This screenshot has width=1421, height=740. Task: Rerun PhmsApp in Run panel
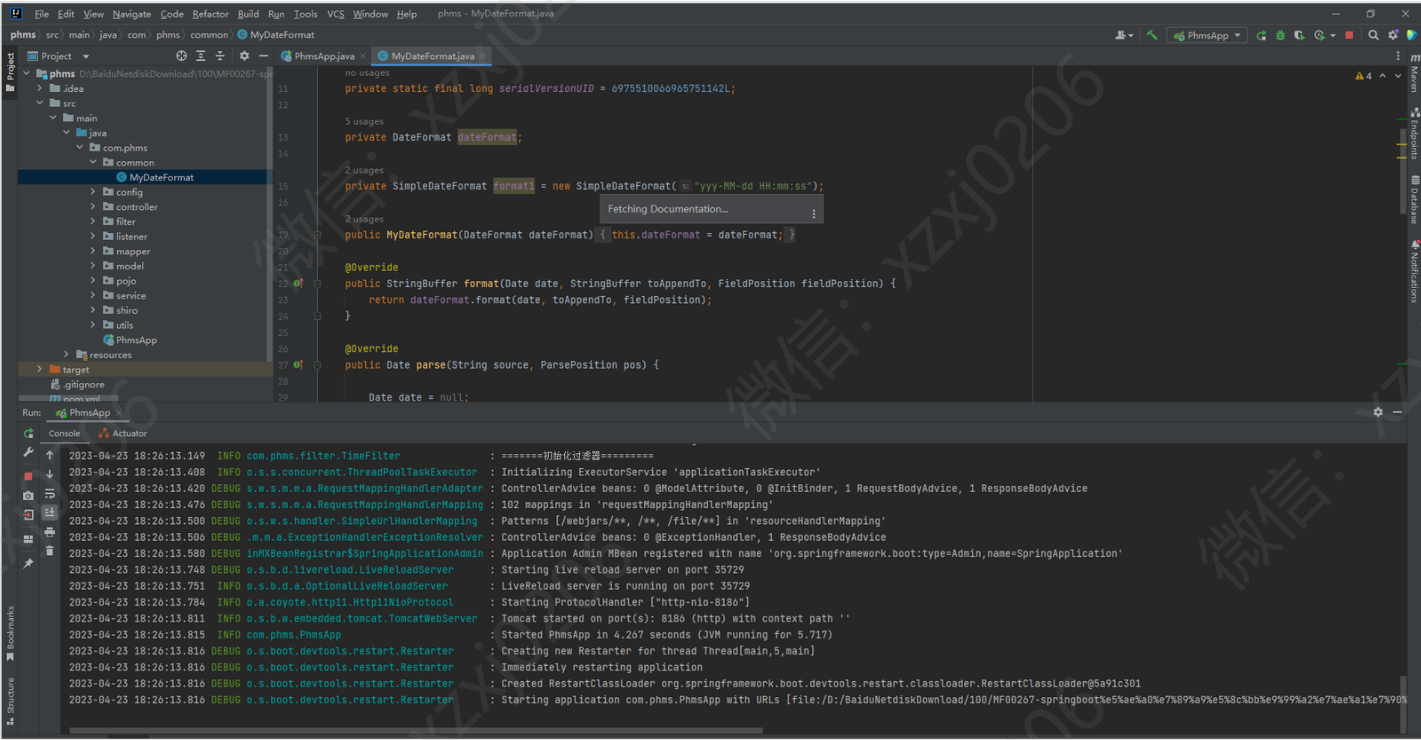[x=28, y=433]
